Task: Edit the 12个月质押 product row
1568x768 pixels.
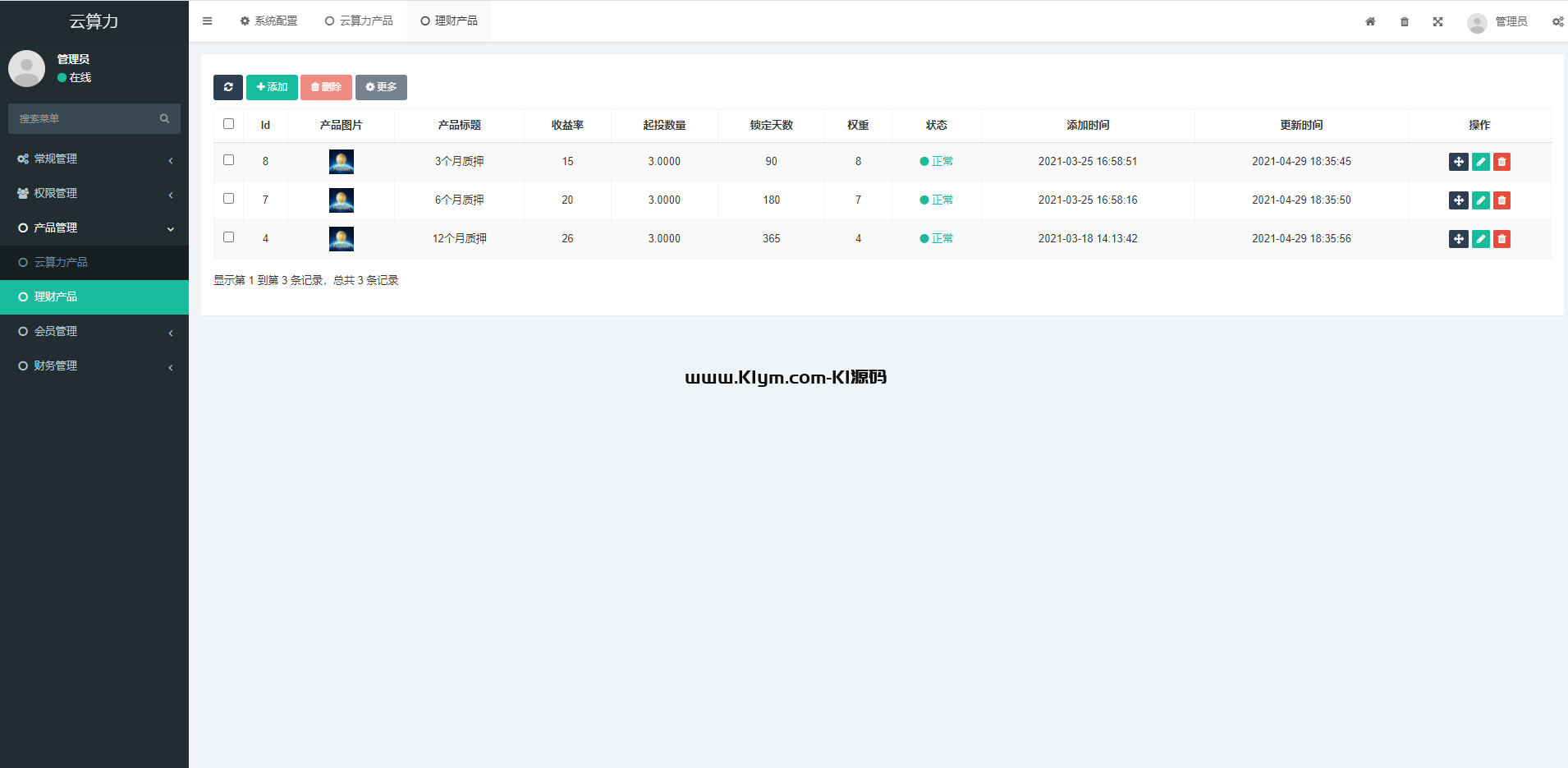Action: pos(1481,239)
